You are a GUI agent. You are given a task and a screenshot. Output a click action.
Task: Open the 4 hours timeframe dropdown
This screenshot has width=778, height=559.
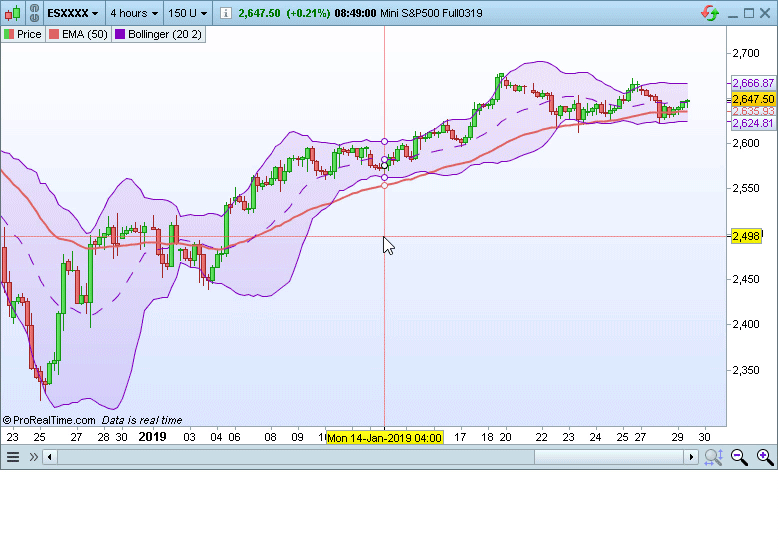[134, 14]
